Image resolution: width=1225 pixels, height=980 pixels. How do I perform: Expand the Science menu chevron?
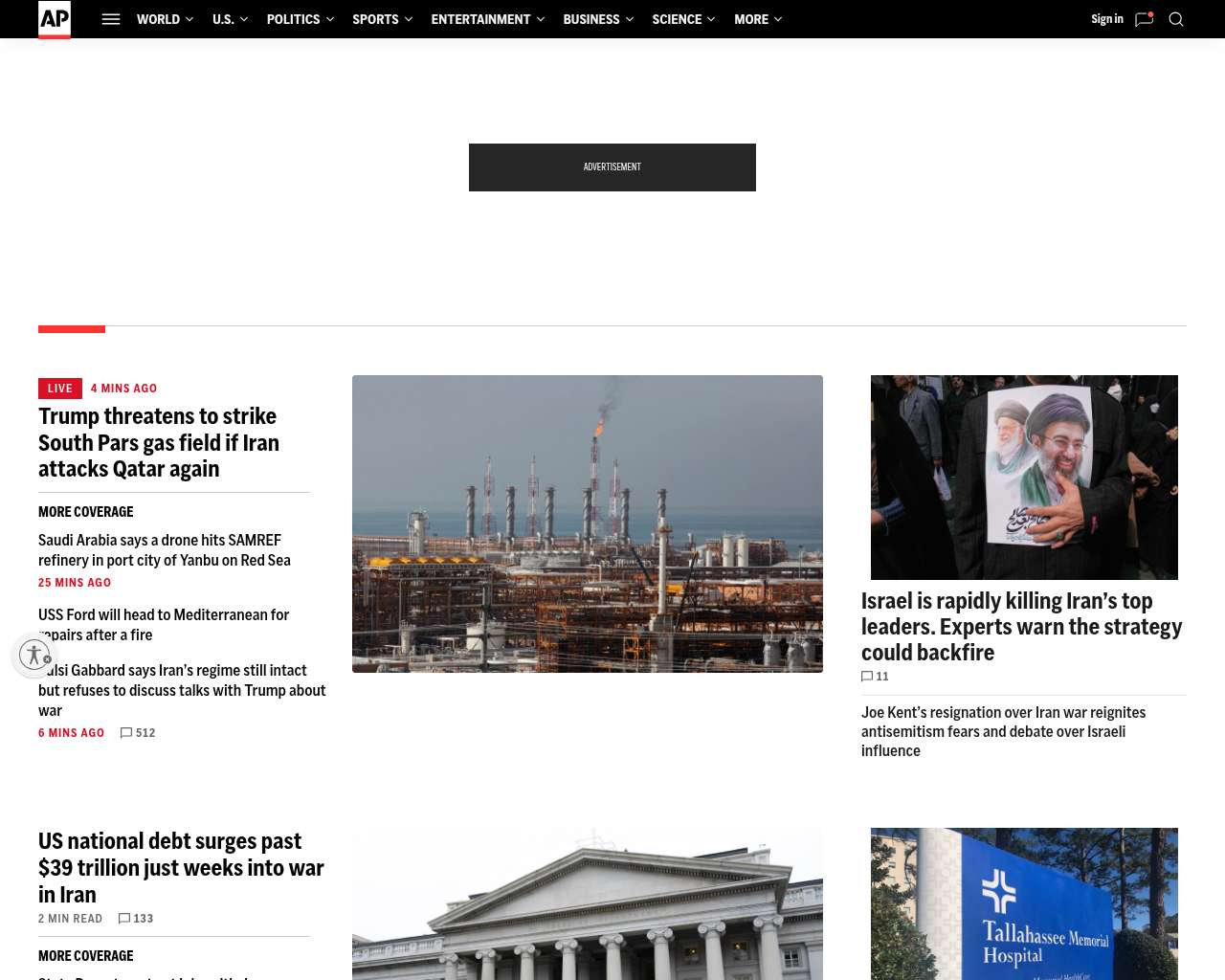[711, 19]
